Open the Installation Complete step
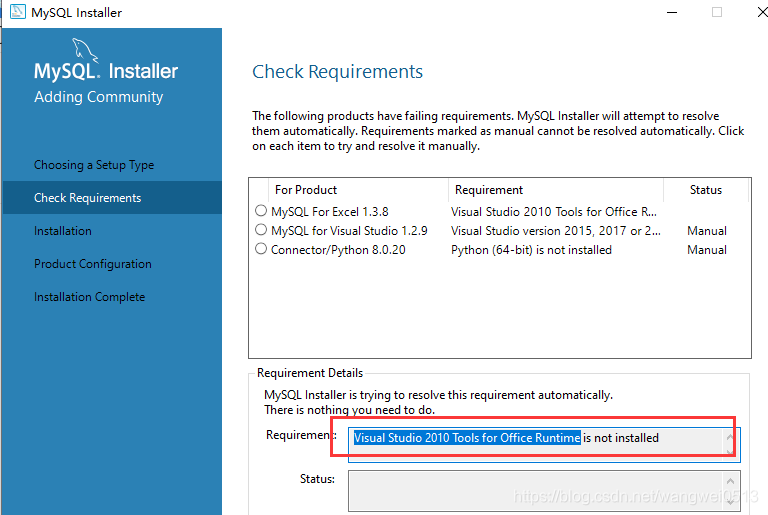This screenshot has height=515, width=768. [x=89, y=297]
